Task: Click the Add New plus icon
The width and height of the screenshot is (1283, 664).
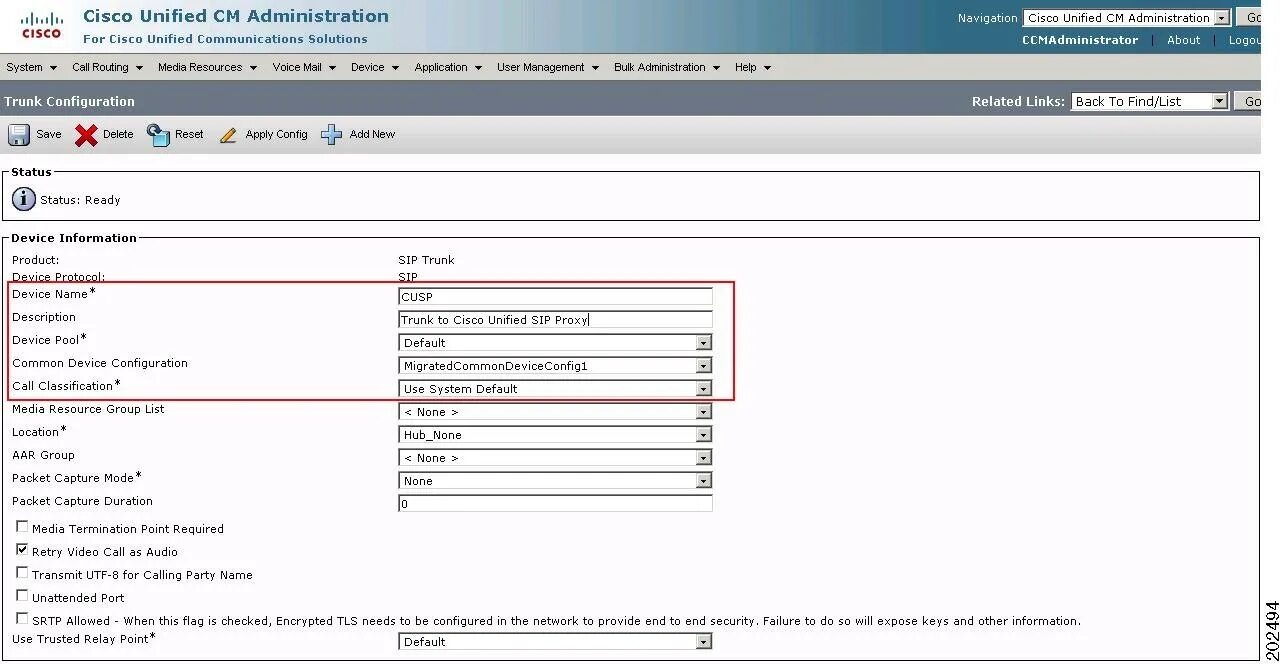Action: pyautogui.click(x=331, y=135)
